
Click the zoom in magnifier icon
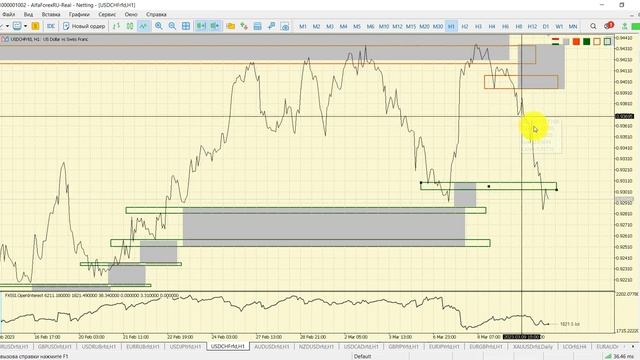click(x=159, y=26)
